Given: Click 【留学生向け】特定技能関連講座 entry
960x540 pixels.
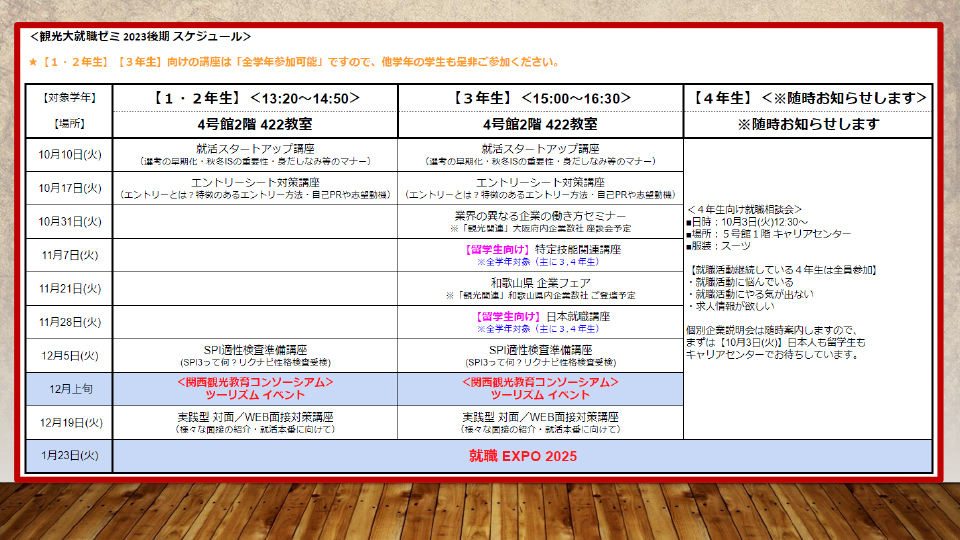Looking at the screenshot, I should [540, 249].
